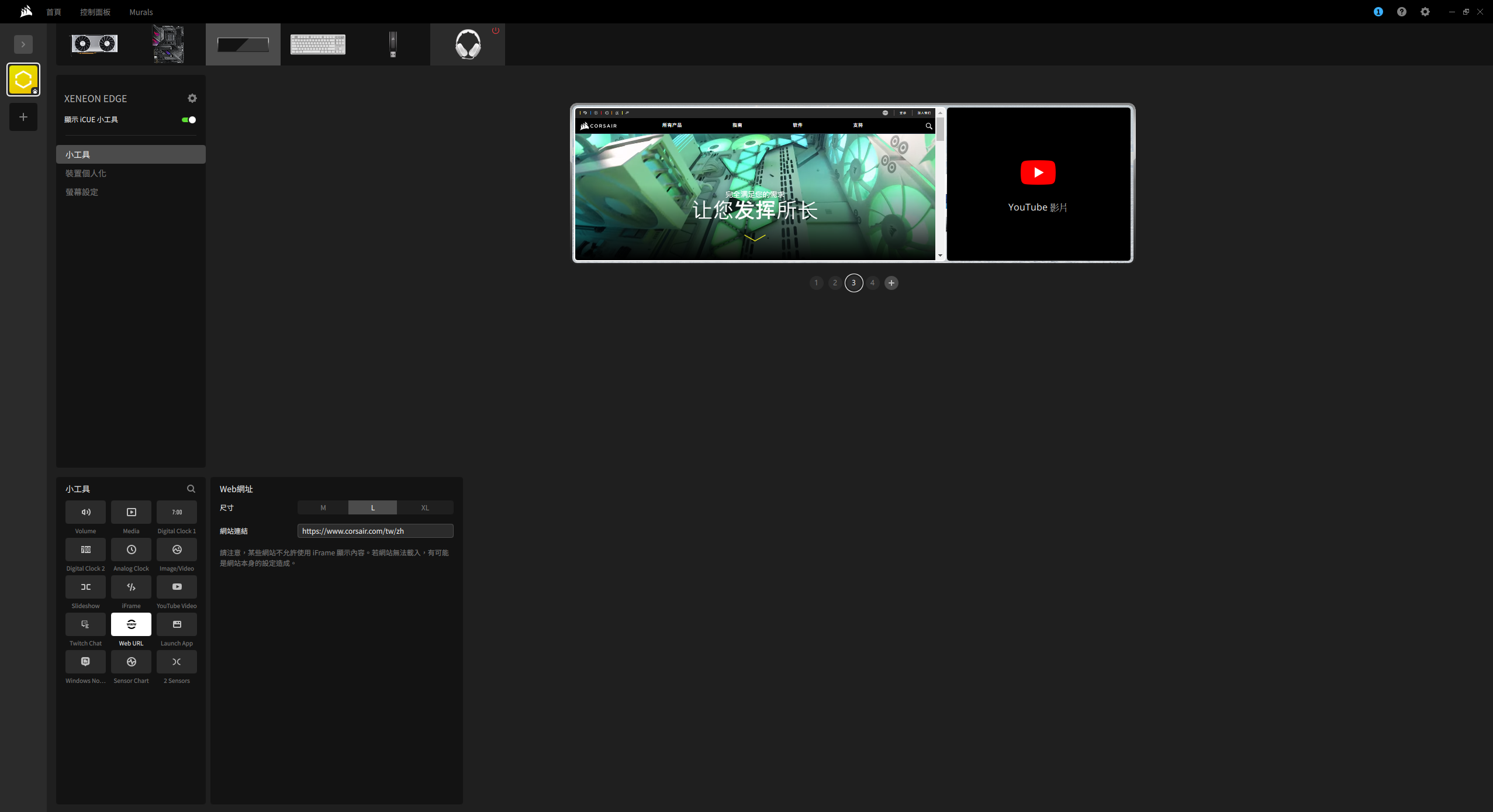Expand the left sidebar chevron
Image resolution: width=1493 pixels, height=812 pixels.
23,44
